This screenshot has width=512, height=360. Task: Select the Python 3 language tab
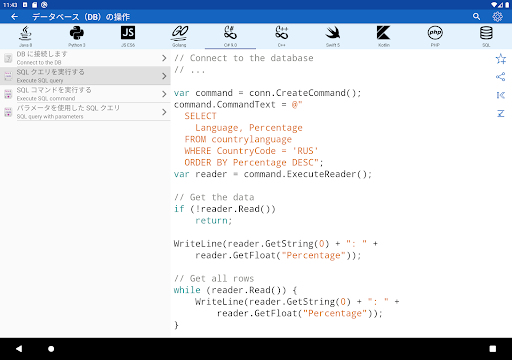pyautogui.click(x=77, y=36)
